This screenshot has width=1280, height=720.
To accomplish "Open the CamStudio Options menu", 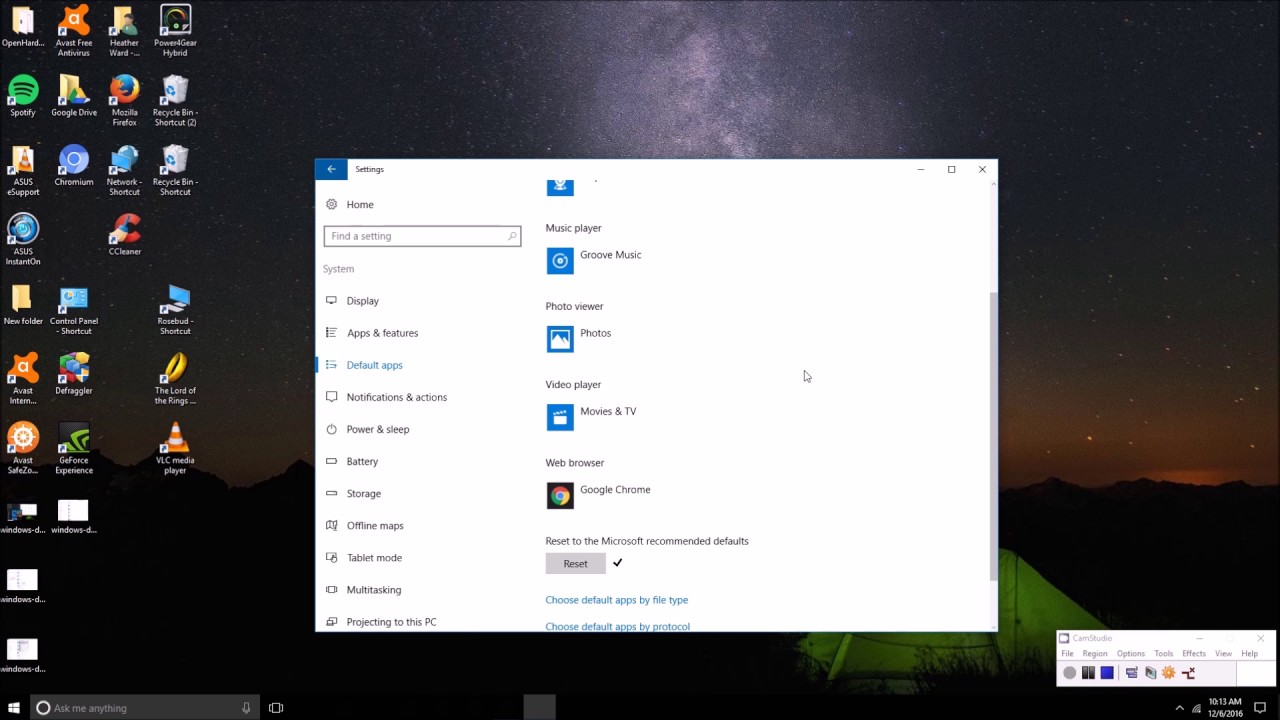I will (1131, 654).
